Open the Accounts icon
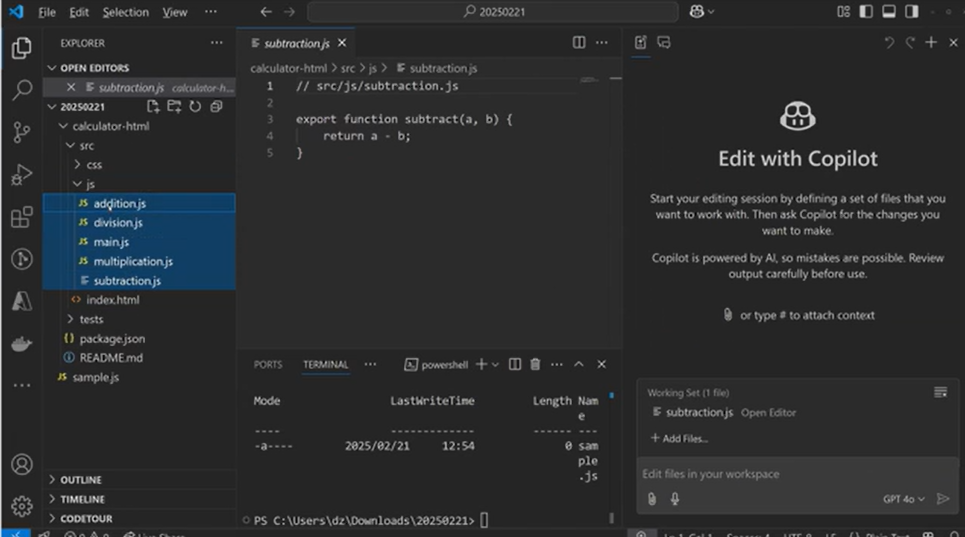965x537 pixels. [x=22, y=464]
